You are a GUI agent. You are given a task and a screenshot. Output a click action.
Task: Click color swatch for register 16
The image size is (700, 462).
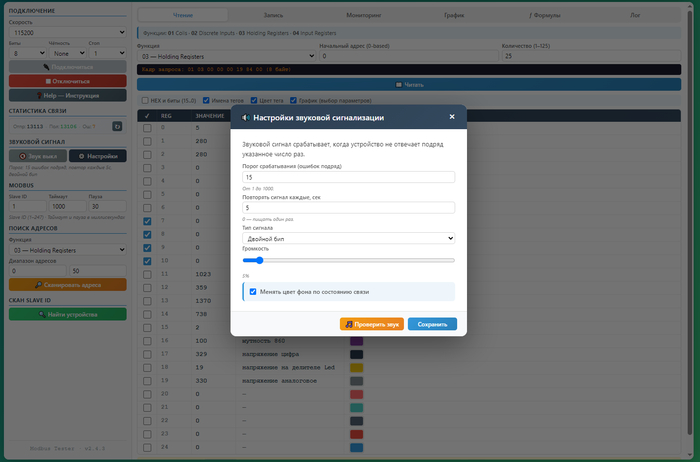pyautogui.click(x=356, y=341)
